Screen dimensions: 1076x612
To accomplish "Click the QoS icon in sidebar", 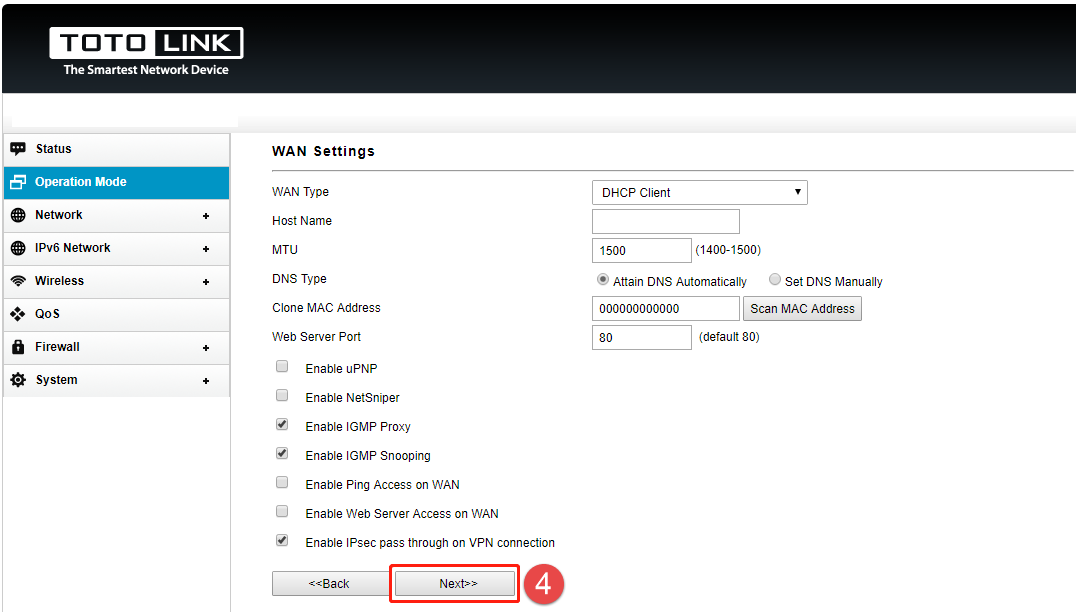I will (18, 314).
